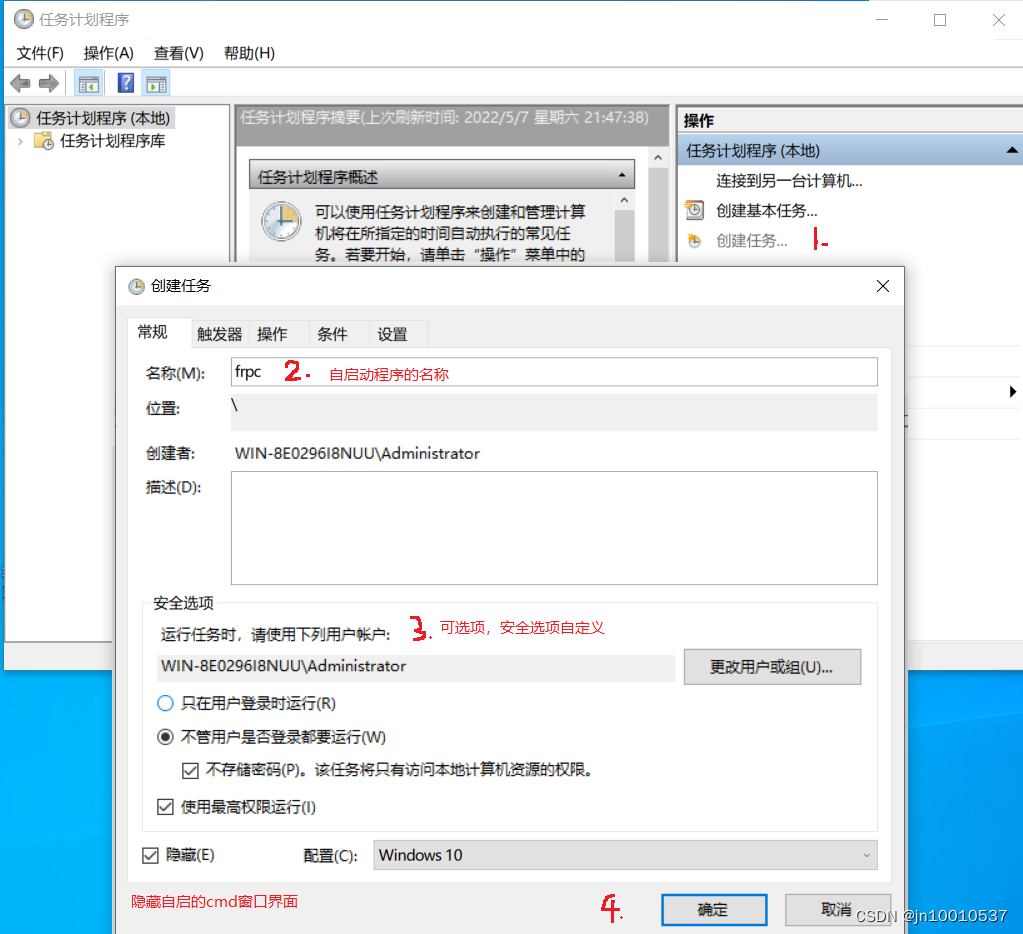This screenshot has width=1023, height=934.
Task: Switch to the 触发器 tab
Action: click(x=219, y=334)
